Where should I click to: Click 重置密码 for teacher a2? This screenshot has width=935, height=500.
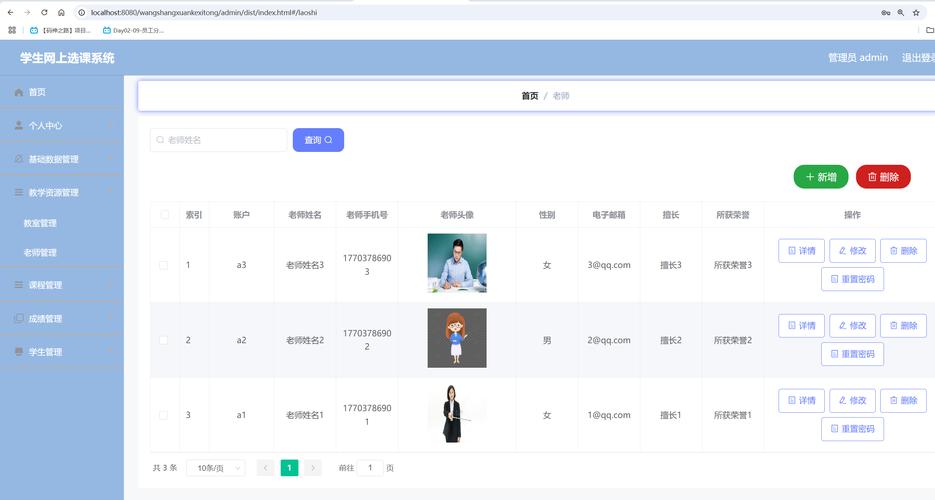click(x=852, y=354)
